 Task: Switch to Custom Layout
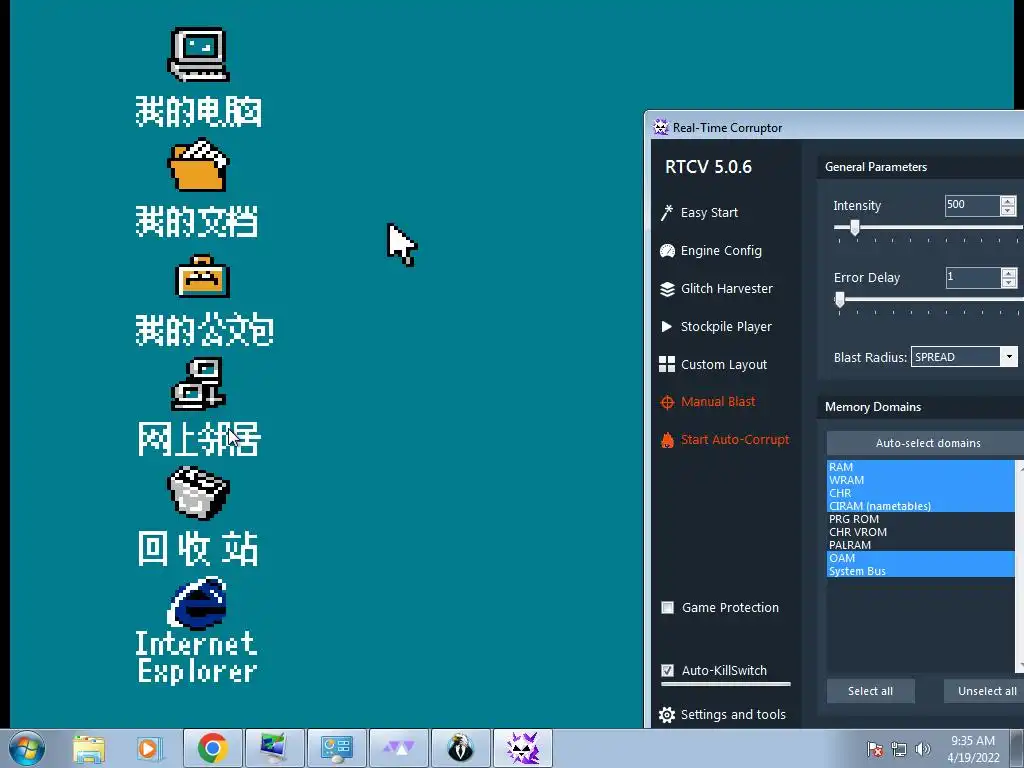pos(724,364)
